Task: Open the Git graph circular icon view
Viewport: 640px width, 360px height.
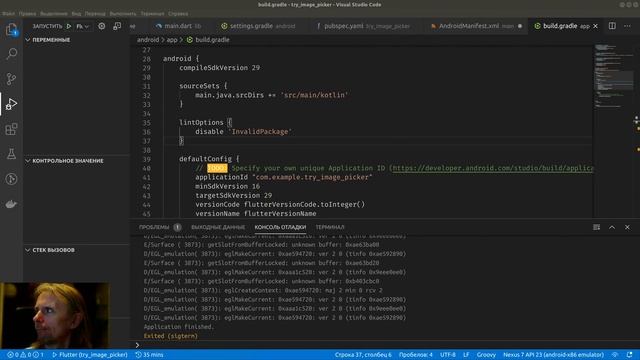Action: [x=11, y=179]
